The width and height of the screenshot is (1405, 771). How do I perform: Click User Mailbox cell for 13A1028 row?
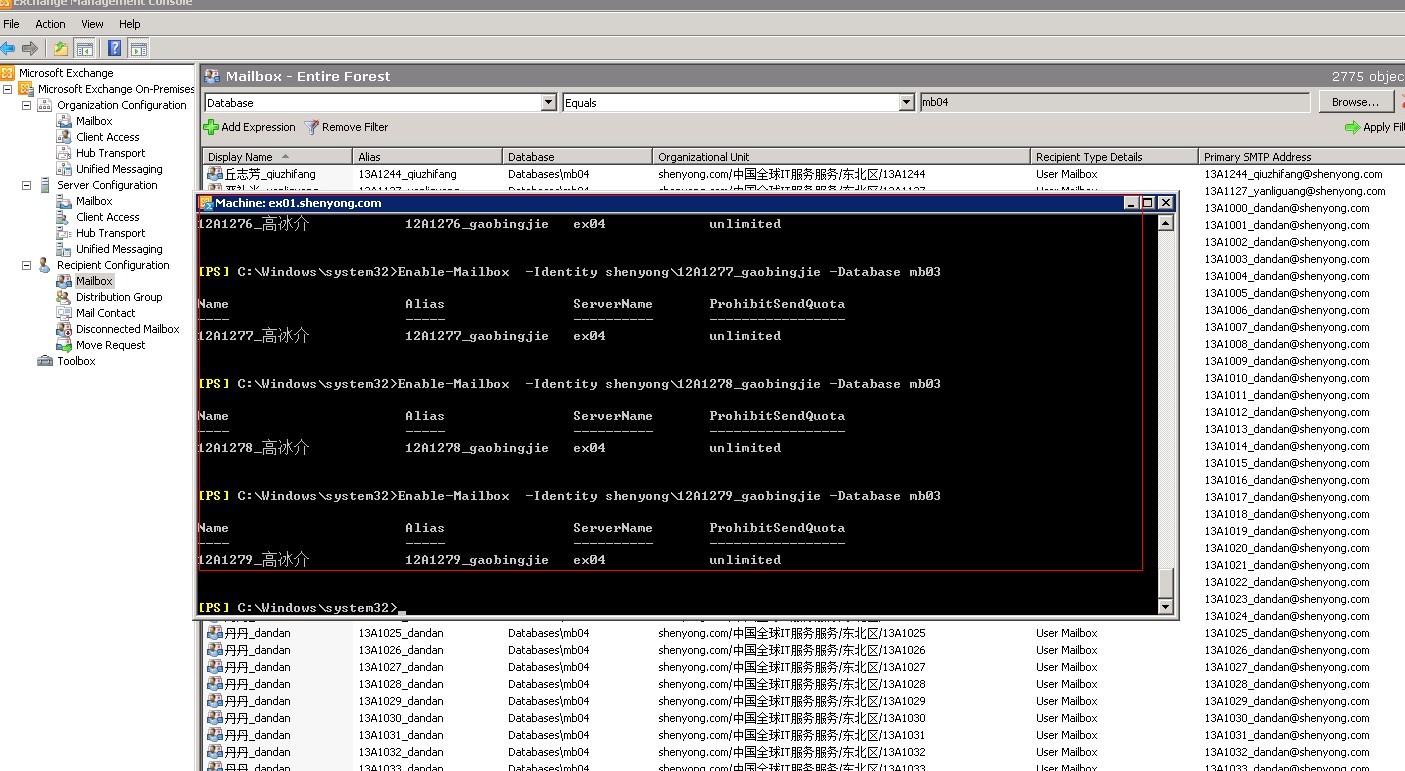1067,684
